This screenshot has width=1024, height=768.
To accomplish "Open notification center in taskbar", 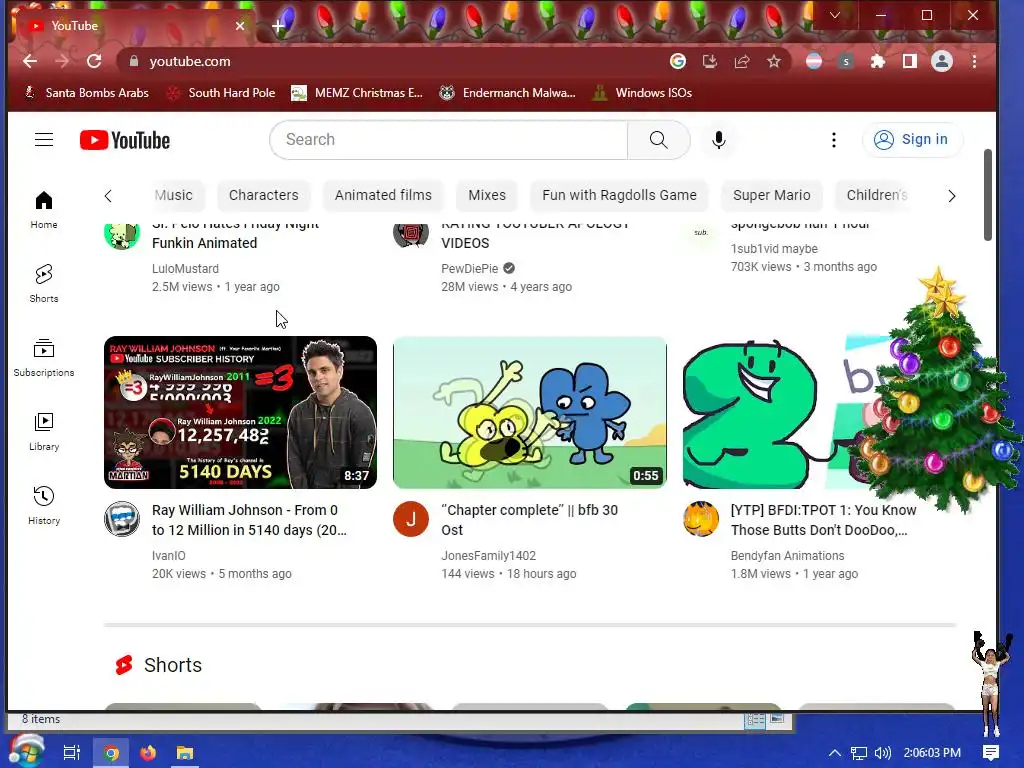I will 991,753.
